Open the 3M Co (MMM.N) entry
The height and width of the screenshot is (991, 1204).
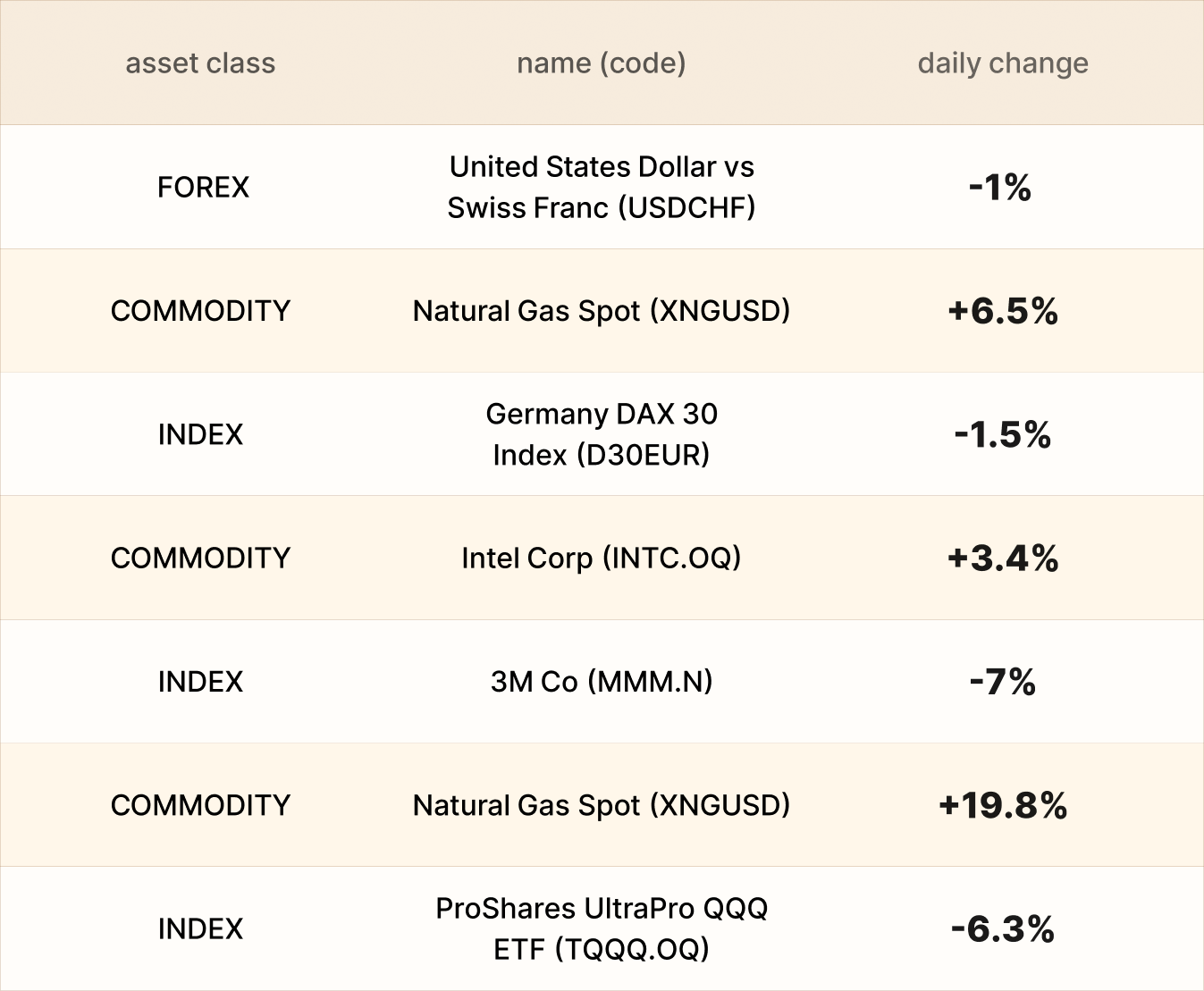click(x=601, y=682)
